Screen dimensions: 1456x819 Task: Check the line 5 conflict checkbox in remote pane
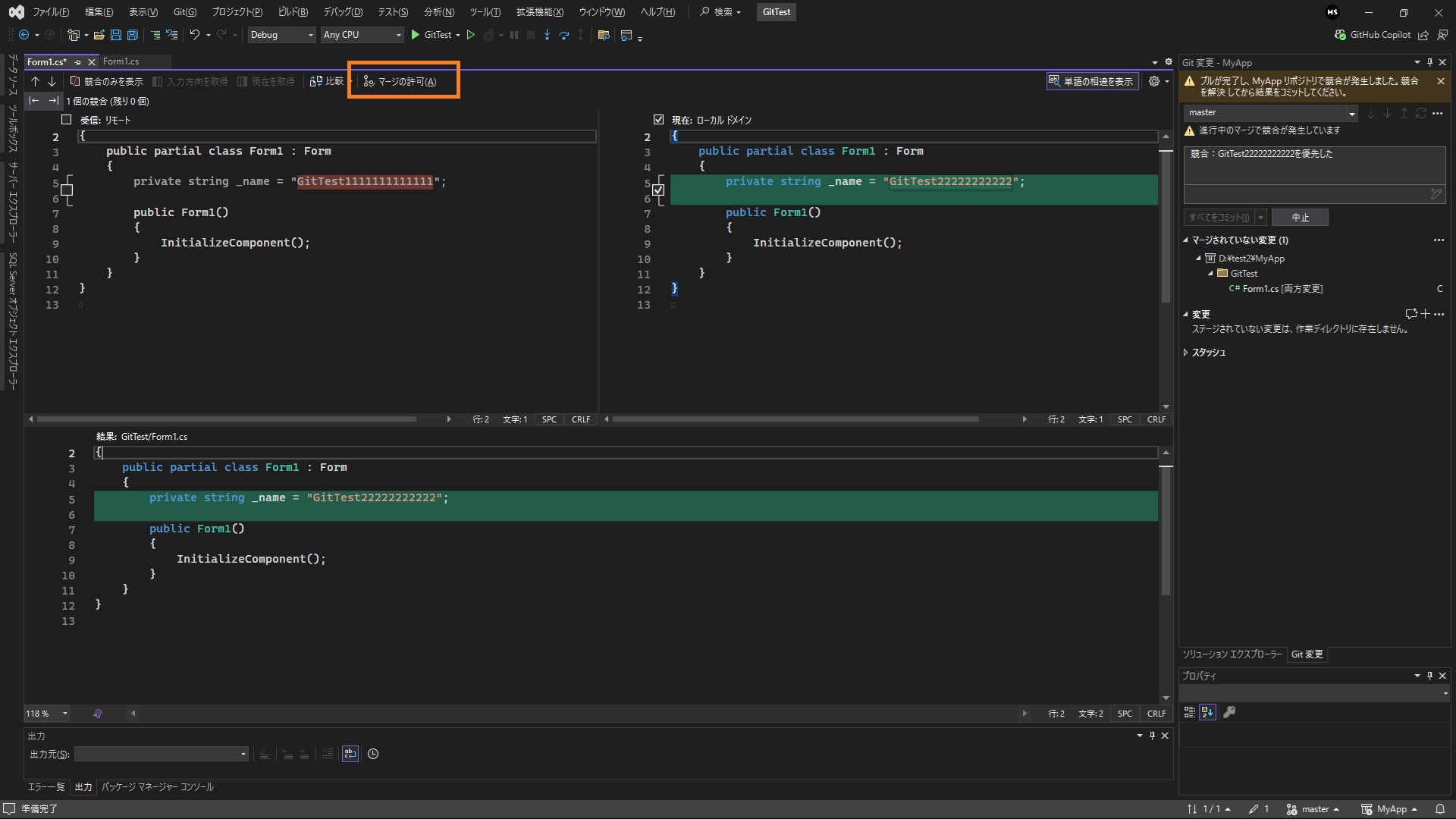(x=67, y=190)
